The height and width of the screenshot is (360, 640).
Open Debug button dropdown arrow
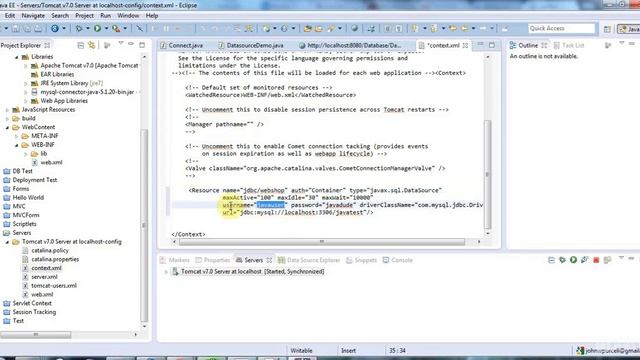coord(87,29)
